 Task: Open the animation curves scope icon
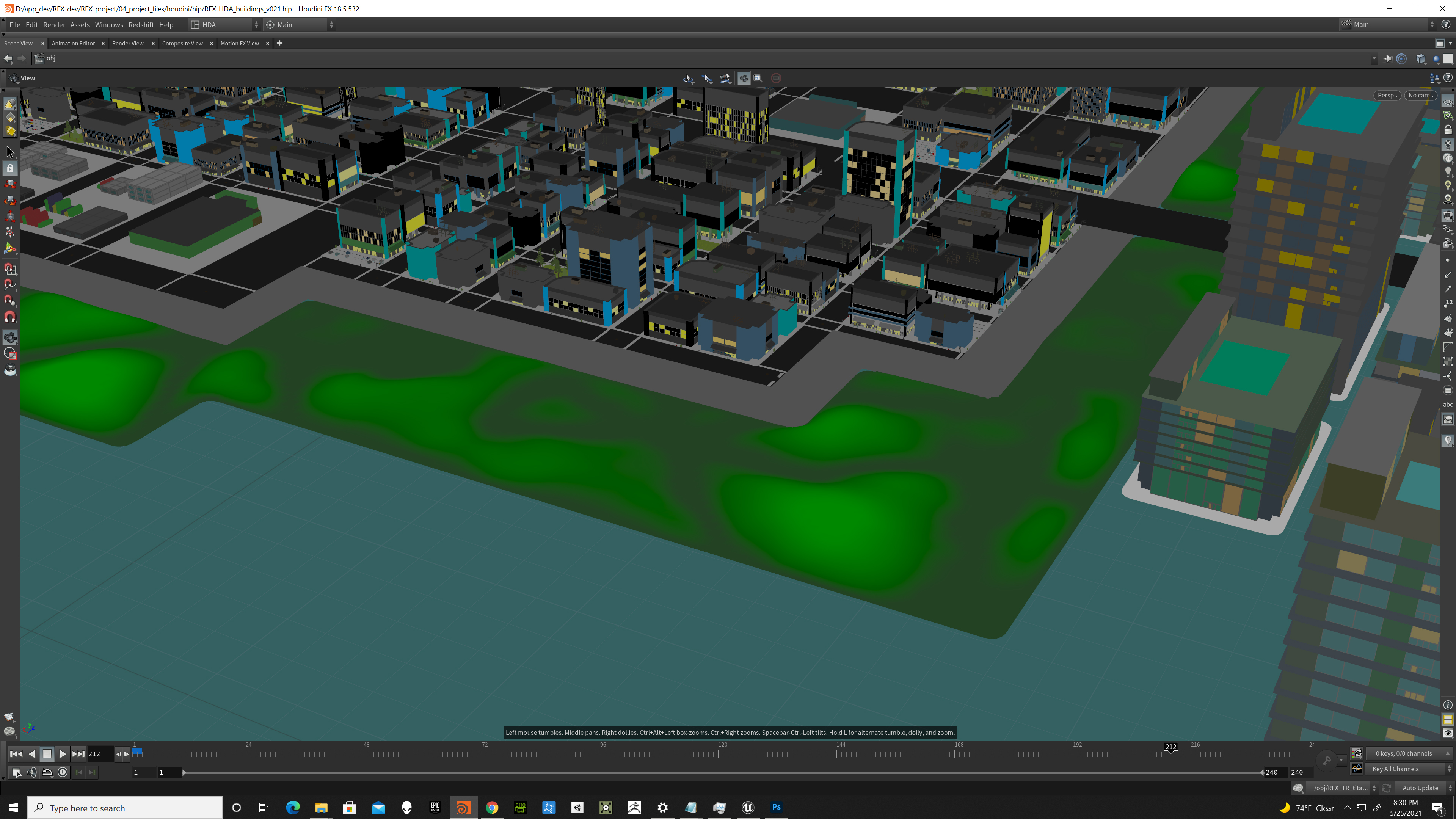(1357, 768)
